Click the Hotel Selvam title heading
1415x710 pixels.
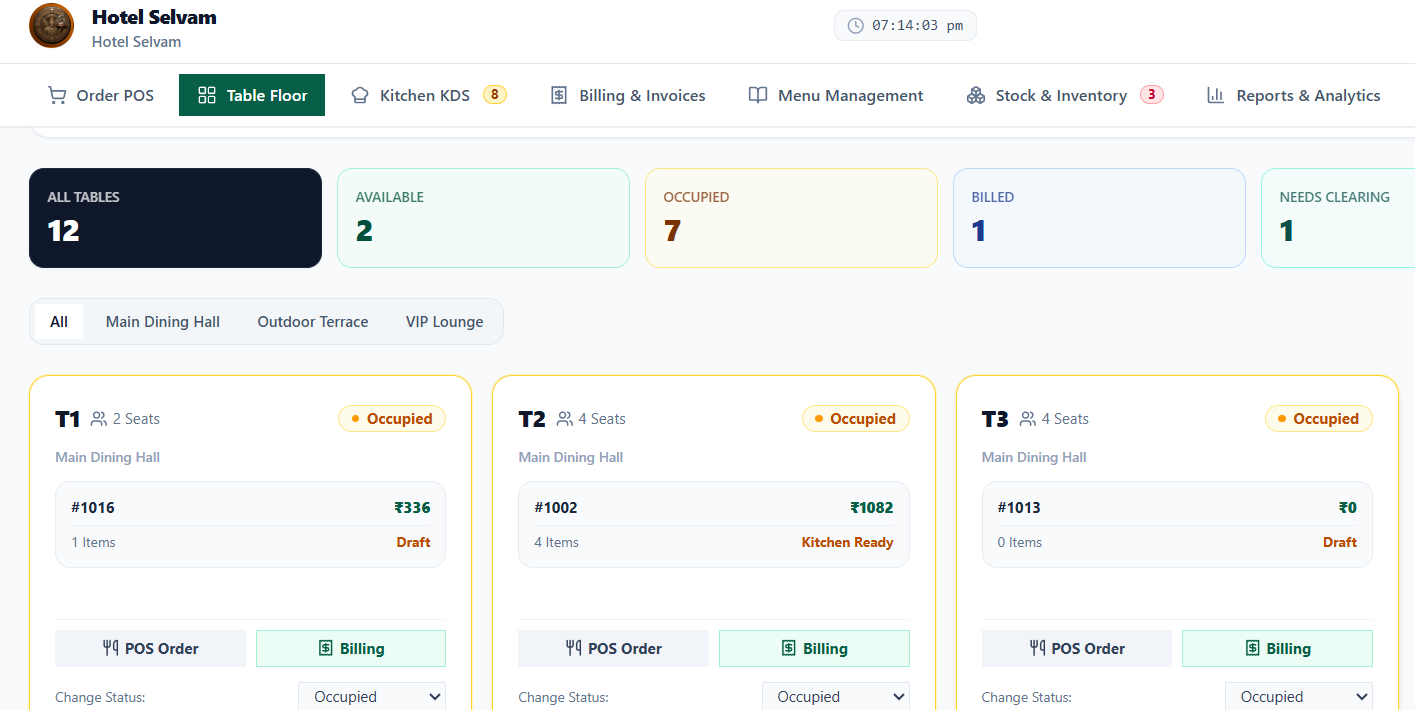pos(154,17)
